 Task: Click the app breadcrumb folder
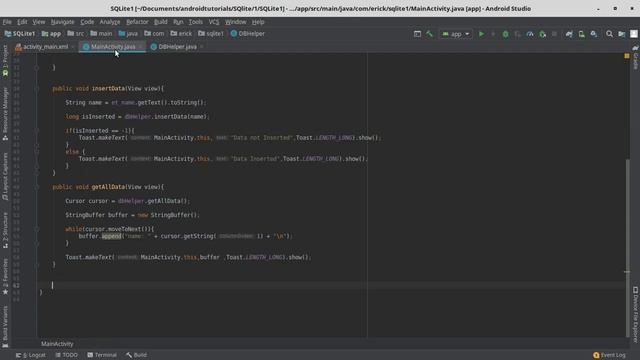point(51,34)
